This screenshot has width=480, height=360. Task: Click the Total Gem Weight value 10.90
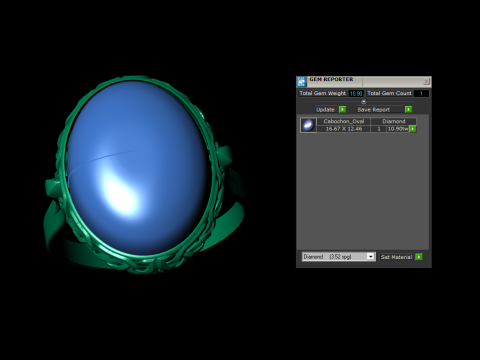tap(356, 94)
